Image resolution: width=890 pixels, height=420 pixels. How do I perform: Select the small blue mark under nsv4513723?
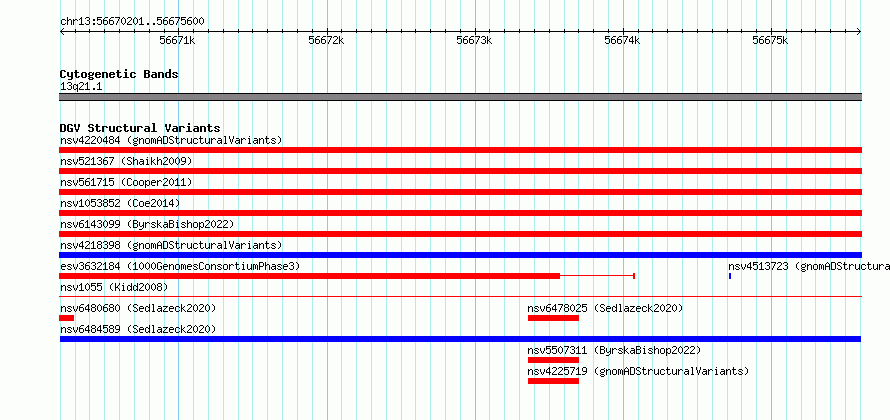(x=730, y=276)
